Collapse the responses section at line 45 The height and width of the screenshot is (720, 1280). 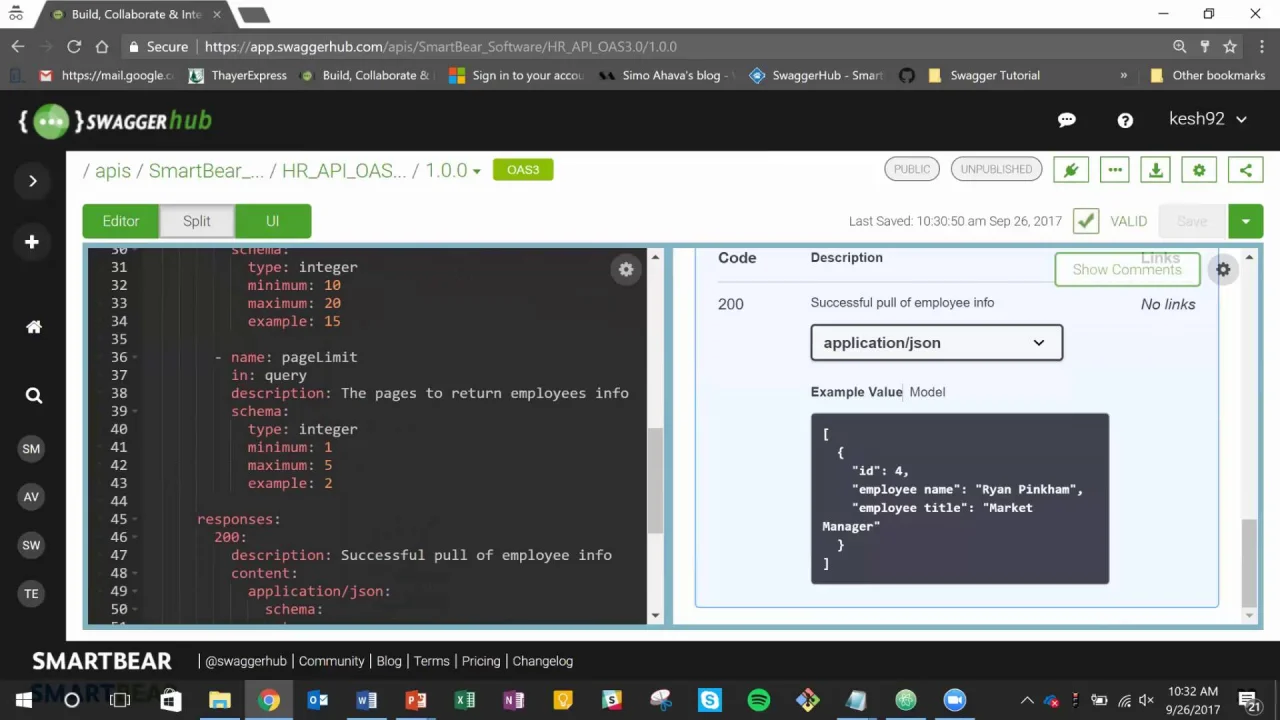pyautogui.click(x=136, y=519)
